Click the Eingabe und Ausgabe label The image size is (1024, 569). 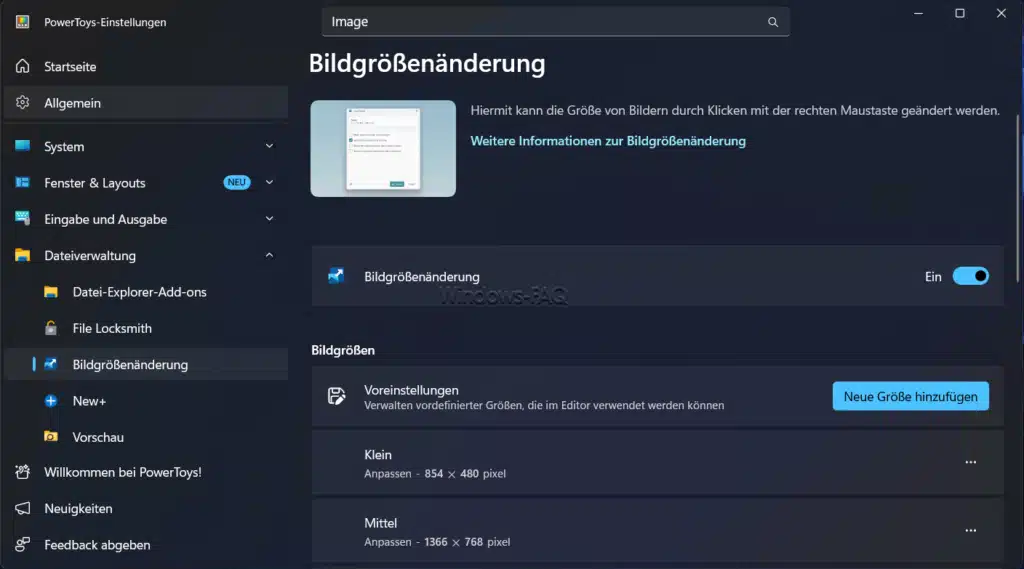pyautogui.click(x=106, y=219)
